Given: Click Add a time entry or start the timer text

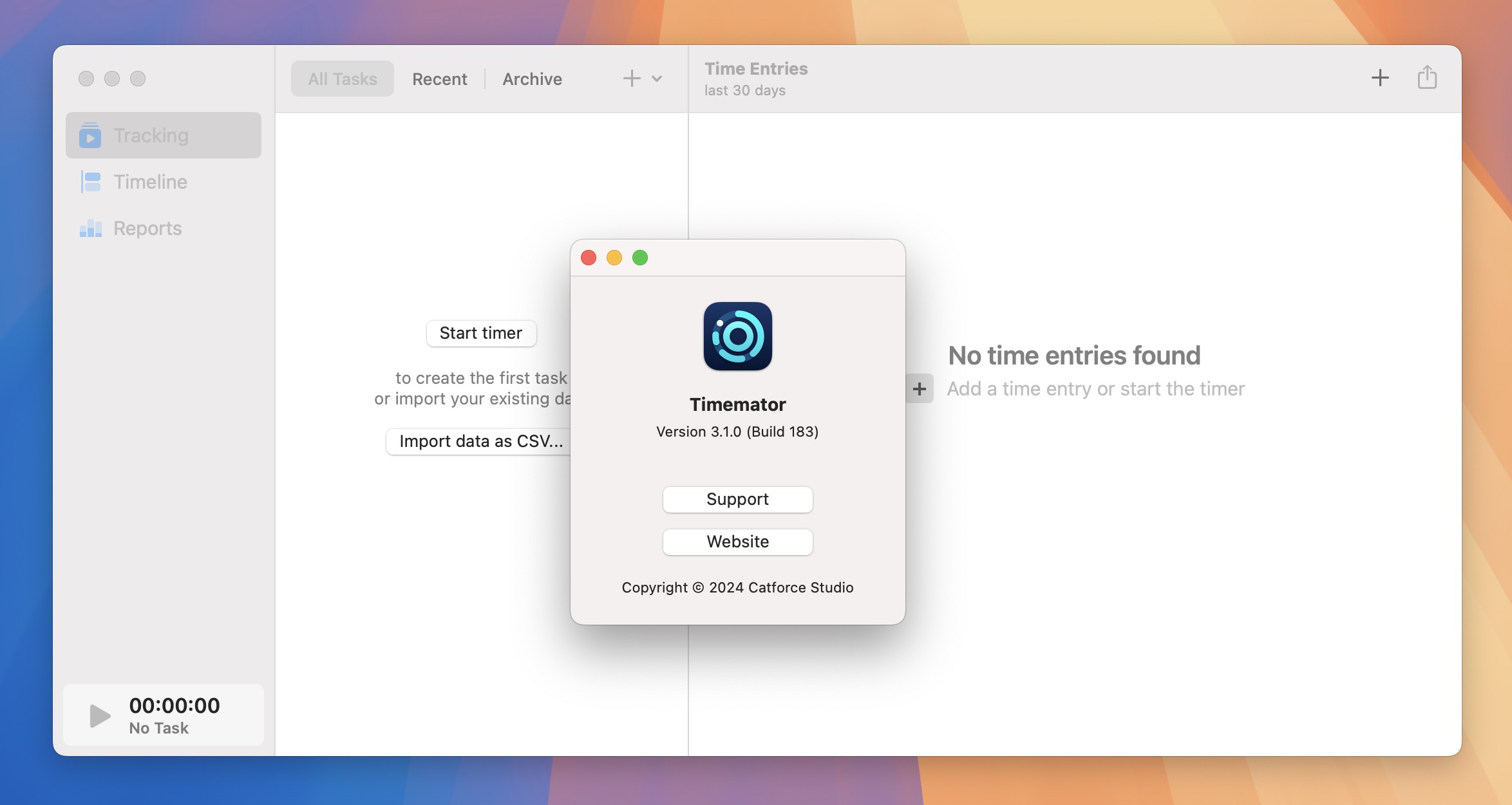Looking at the screenshot, I should pyautogui.click(x=1096, y=388).
